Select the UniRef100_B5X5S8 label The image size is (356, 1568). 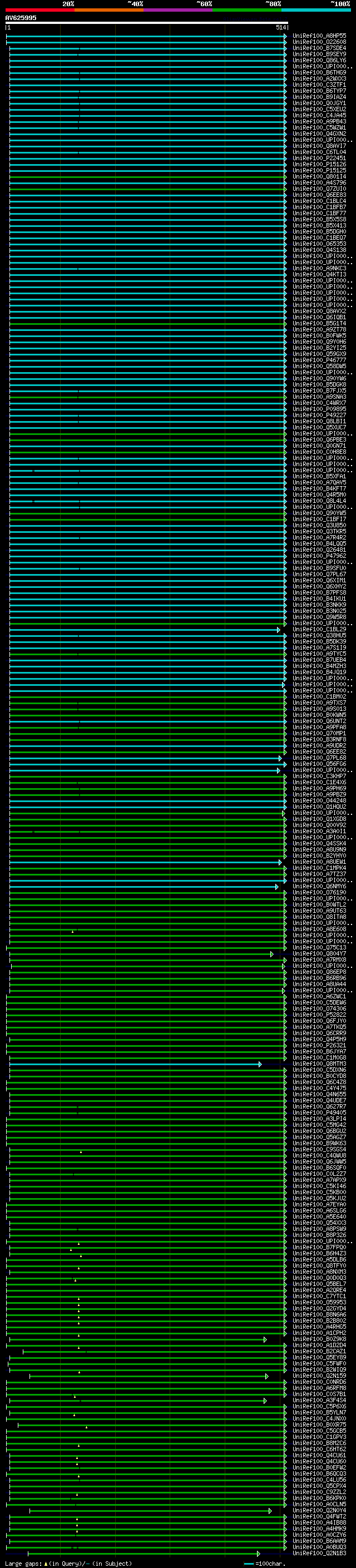click(x=319, y=220)
